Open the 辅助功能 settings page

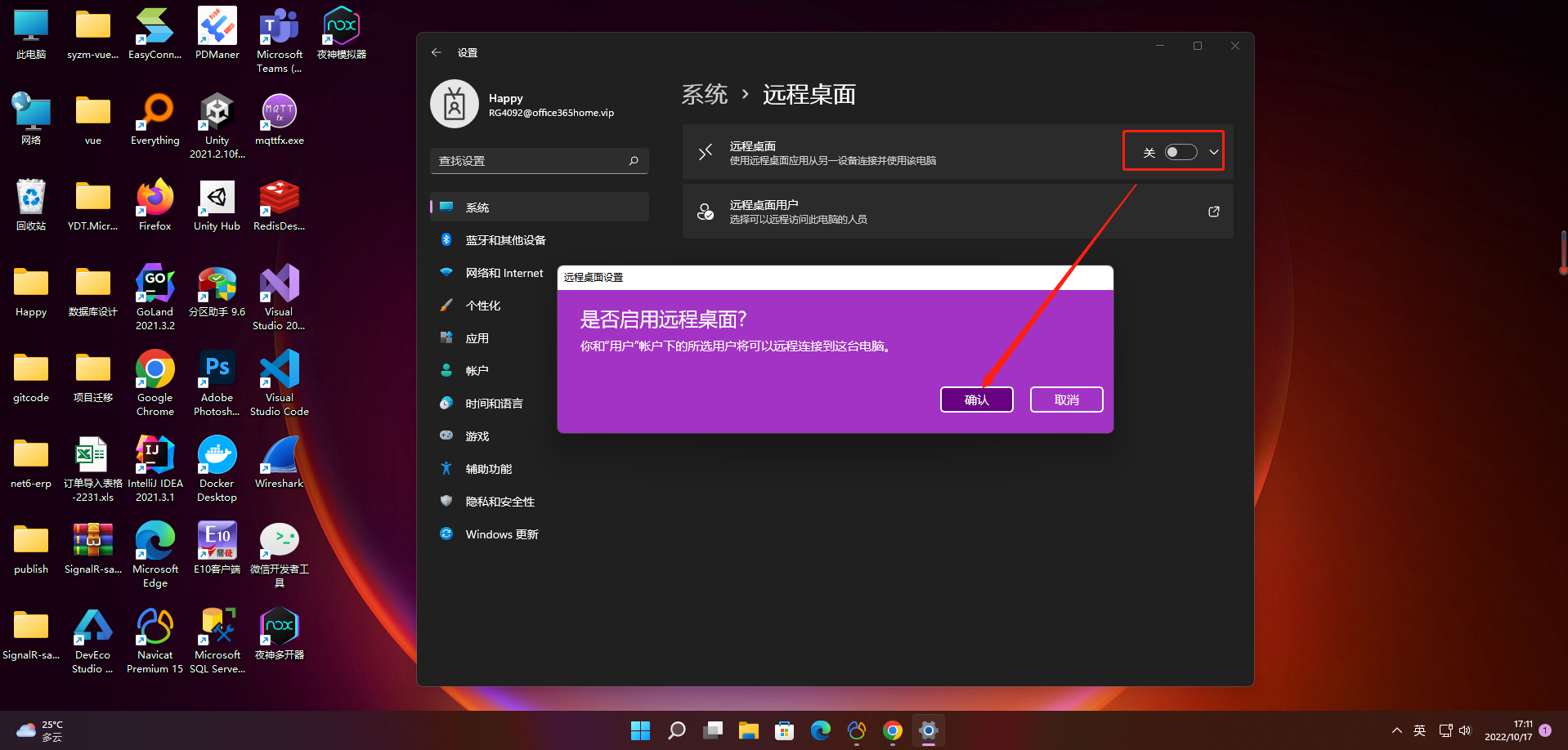[x=488, y=468]
